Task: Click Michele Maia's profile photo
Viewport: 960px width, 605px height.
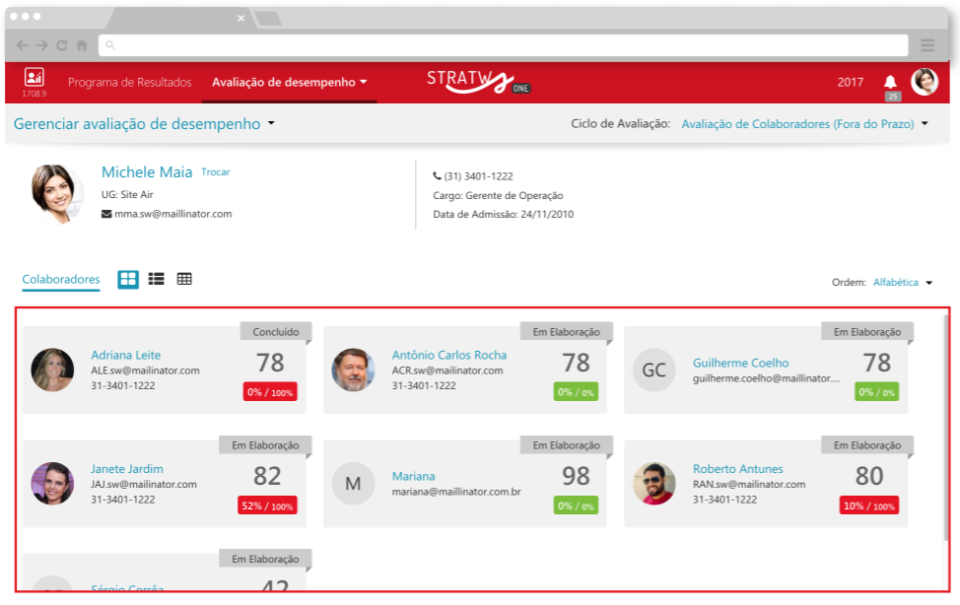Action: [x=56, y=193]
